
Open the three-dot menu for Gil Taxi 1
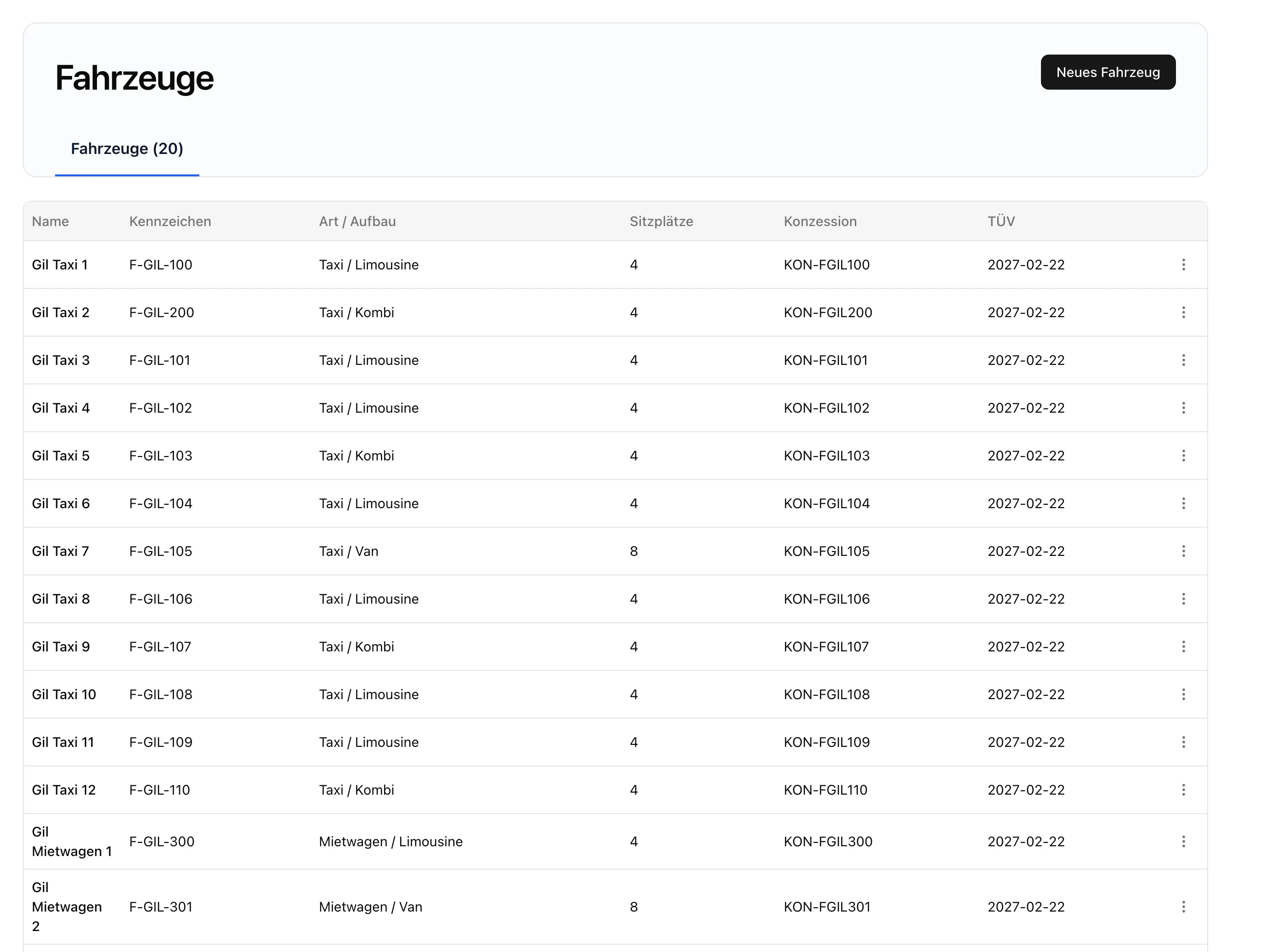(x=1183, y=265)
